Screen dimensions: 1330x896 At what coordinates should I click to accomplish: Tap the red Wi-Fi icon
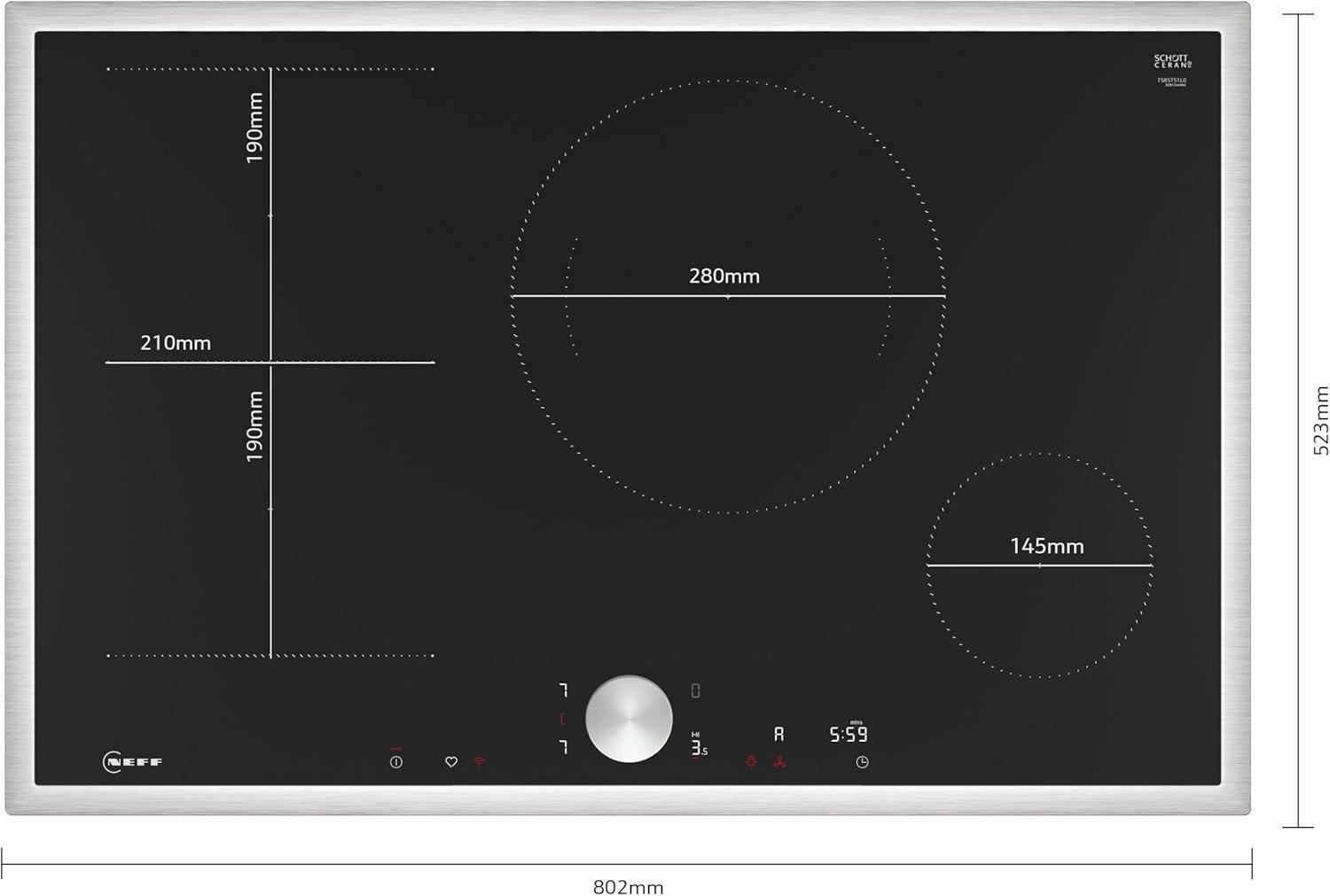479,761
